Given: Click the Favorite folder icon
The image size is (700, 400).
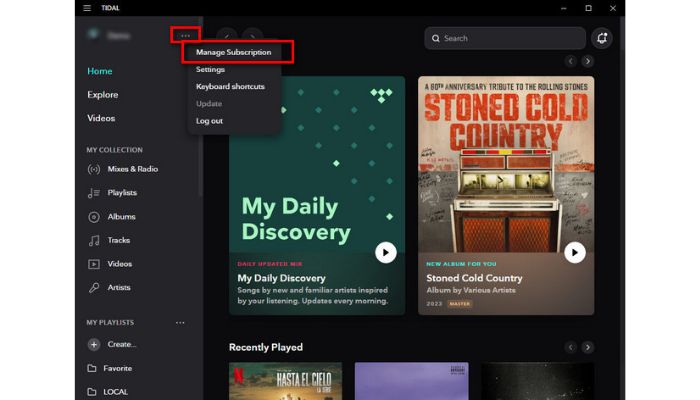Looking at the screenshot, I should pos(92,368).
